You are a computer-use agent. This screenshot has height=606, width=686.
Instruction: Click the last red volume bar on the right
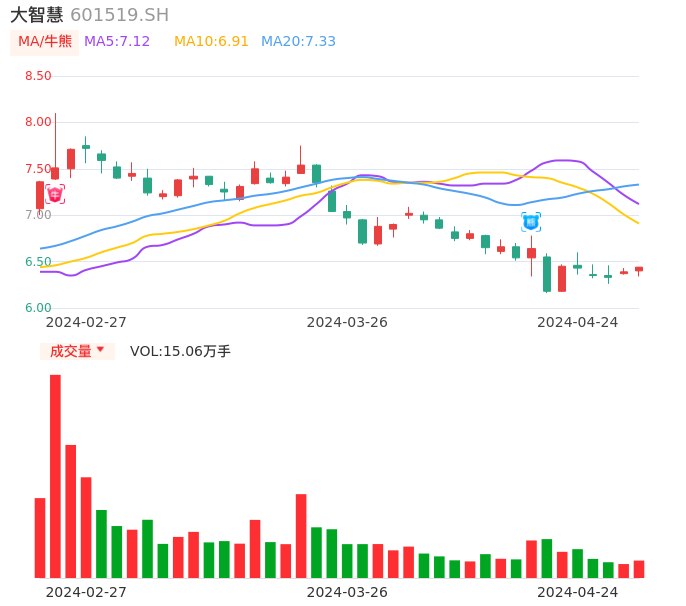click(639, 569)
